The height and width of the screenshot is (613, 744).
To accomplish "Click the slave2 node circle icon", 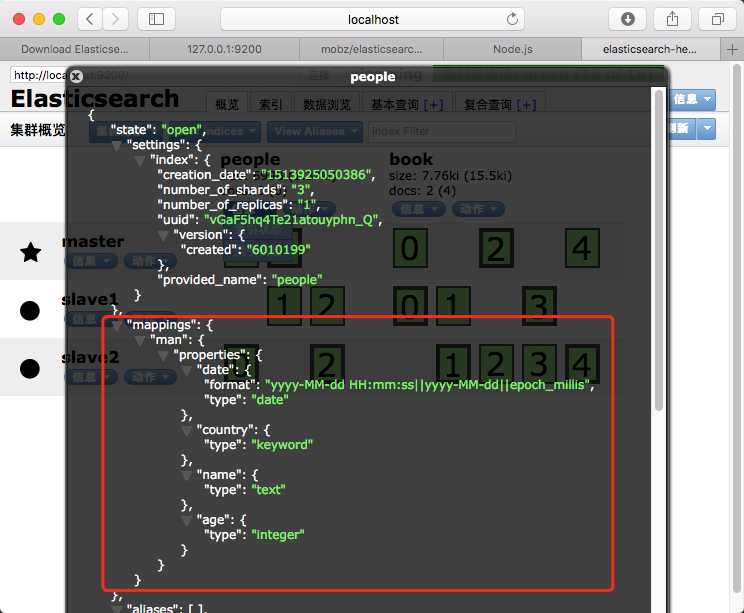I will 30,369.
